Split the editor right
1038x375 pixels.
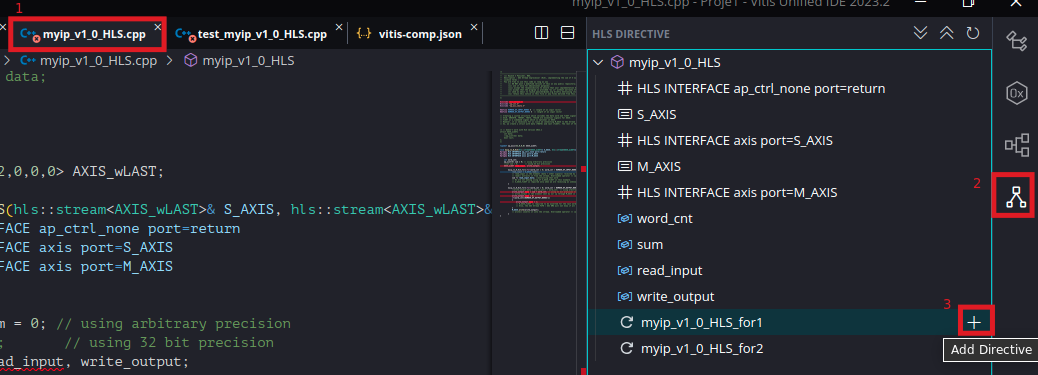(x=541, y=32)
